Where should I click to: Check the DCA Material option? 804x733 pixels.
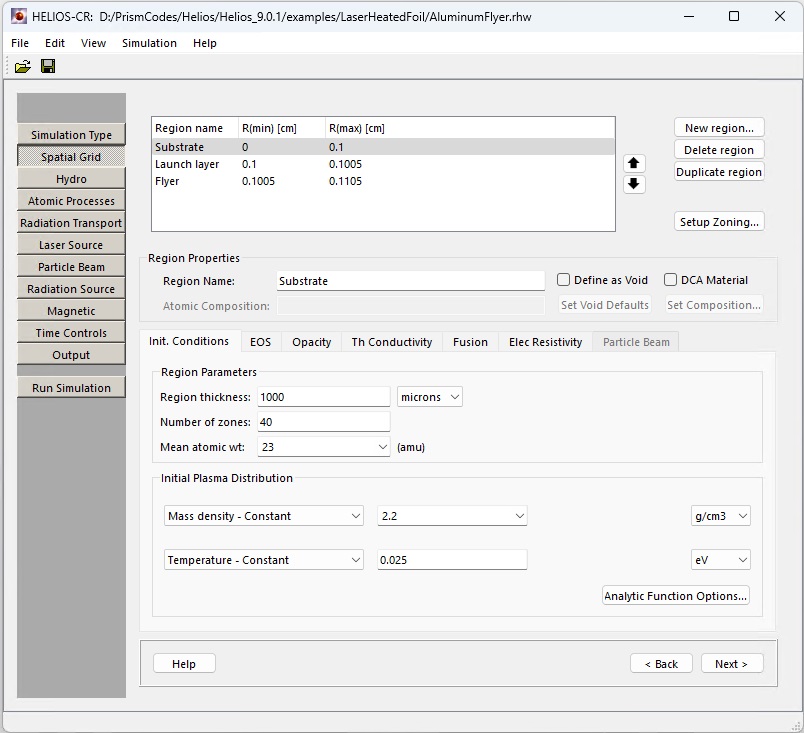pos(671,280)
